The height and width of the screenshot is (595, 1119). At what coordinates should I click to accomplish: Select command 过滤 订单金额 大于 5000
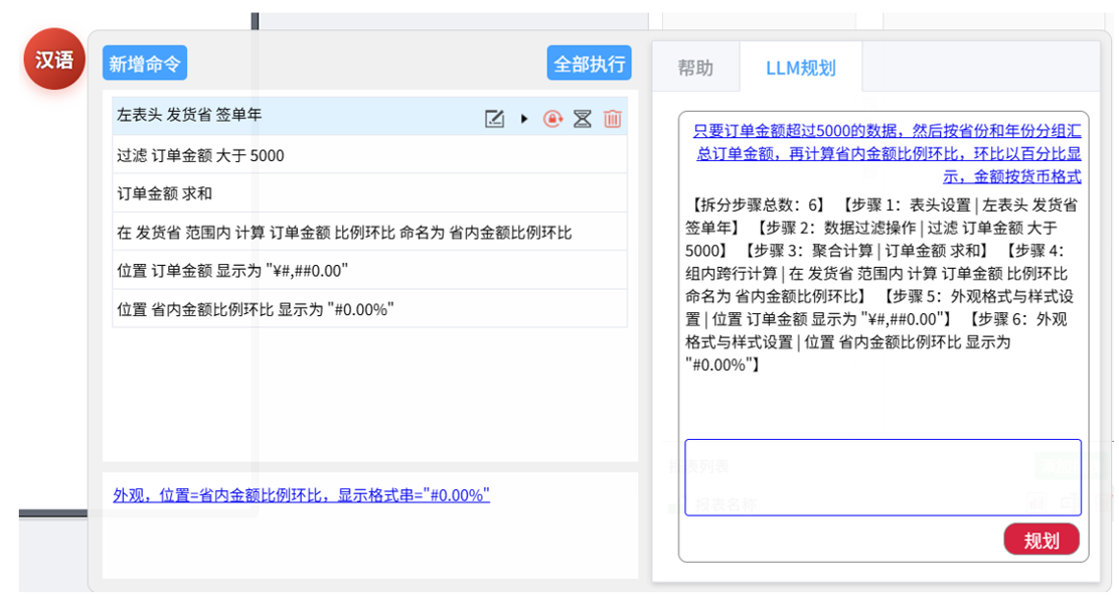[370, 155]
